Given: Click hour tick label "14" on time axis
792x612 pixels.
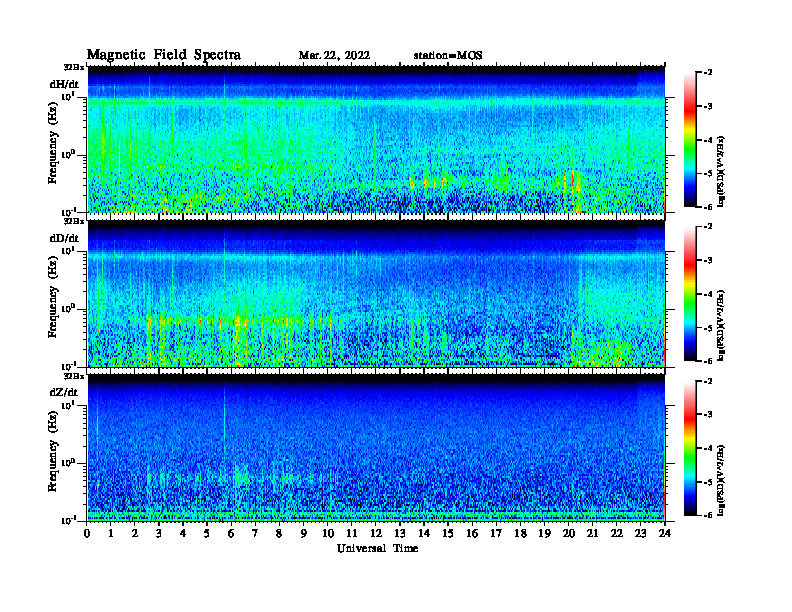Looking at the screenshot, I should (424, 533).
